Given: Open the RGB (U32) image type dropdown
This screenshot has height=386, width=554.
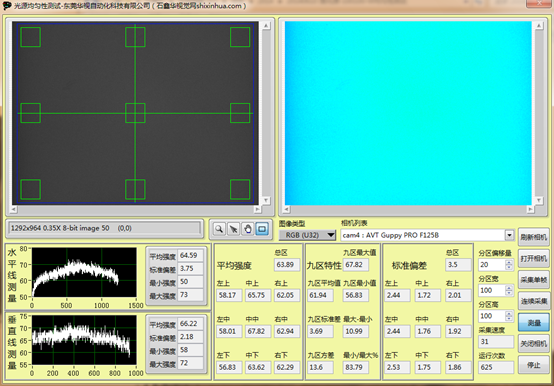Looking at the screenshot, I should (307, 235).
